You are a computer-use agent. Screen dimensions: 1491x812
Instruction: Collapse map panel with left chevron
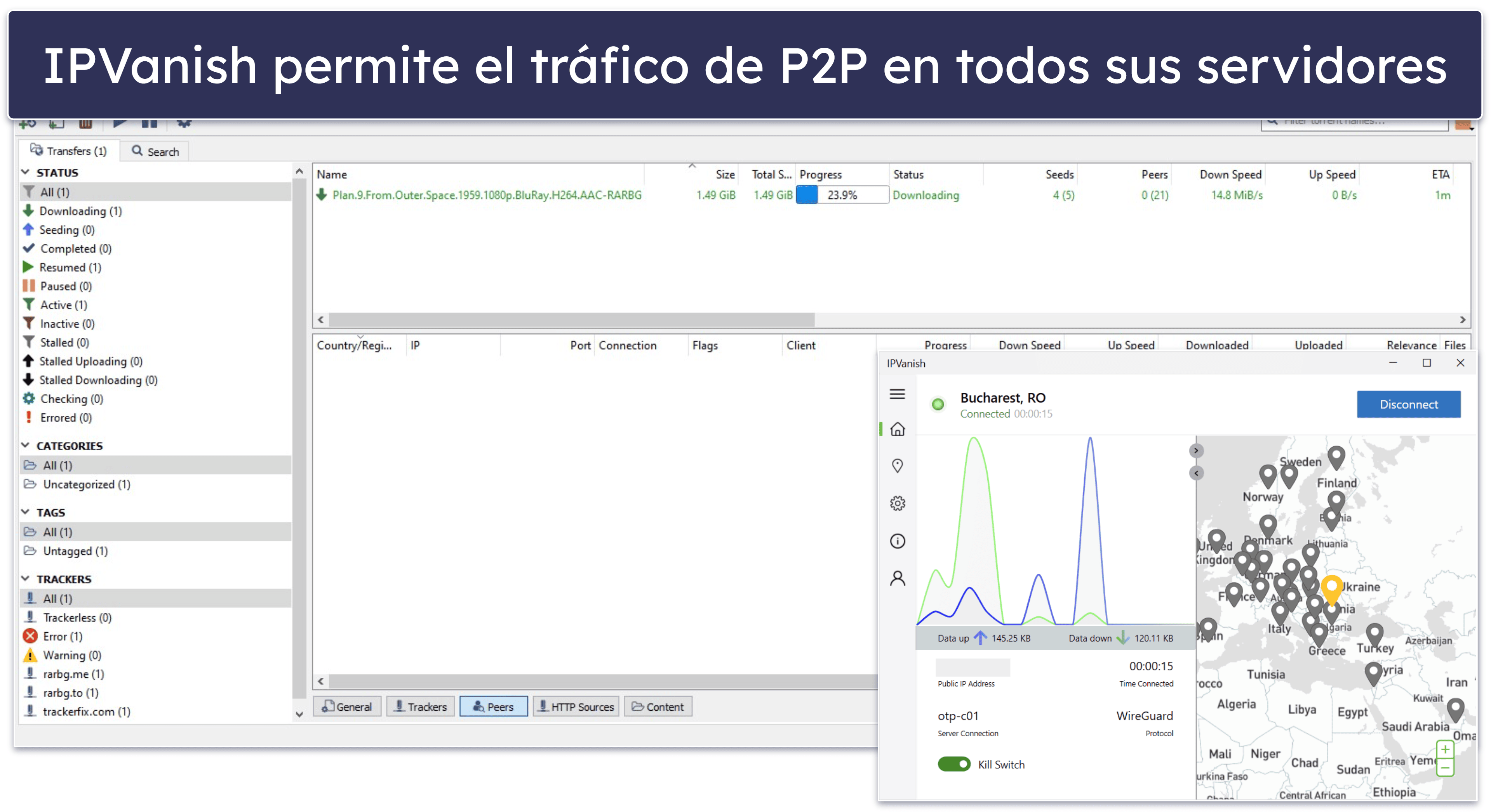click(1196, 473)
